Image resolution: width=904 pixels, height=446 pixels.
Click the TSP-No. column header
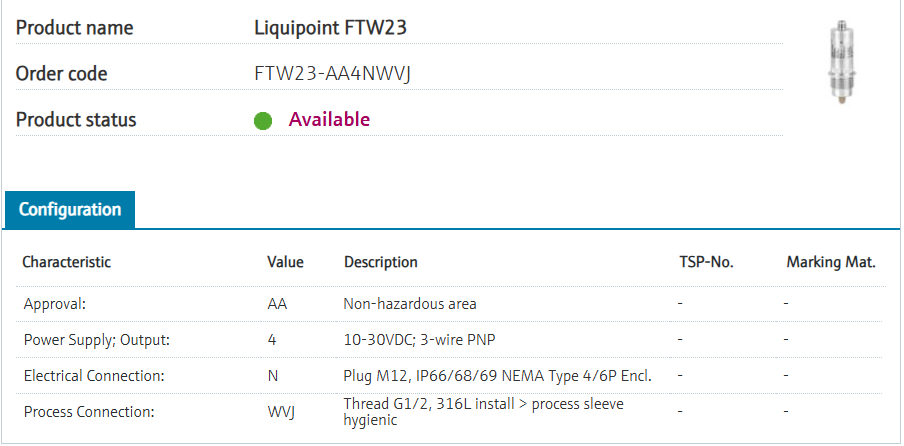pos(706,262)
